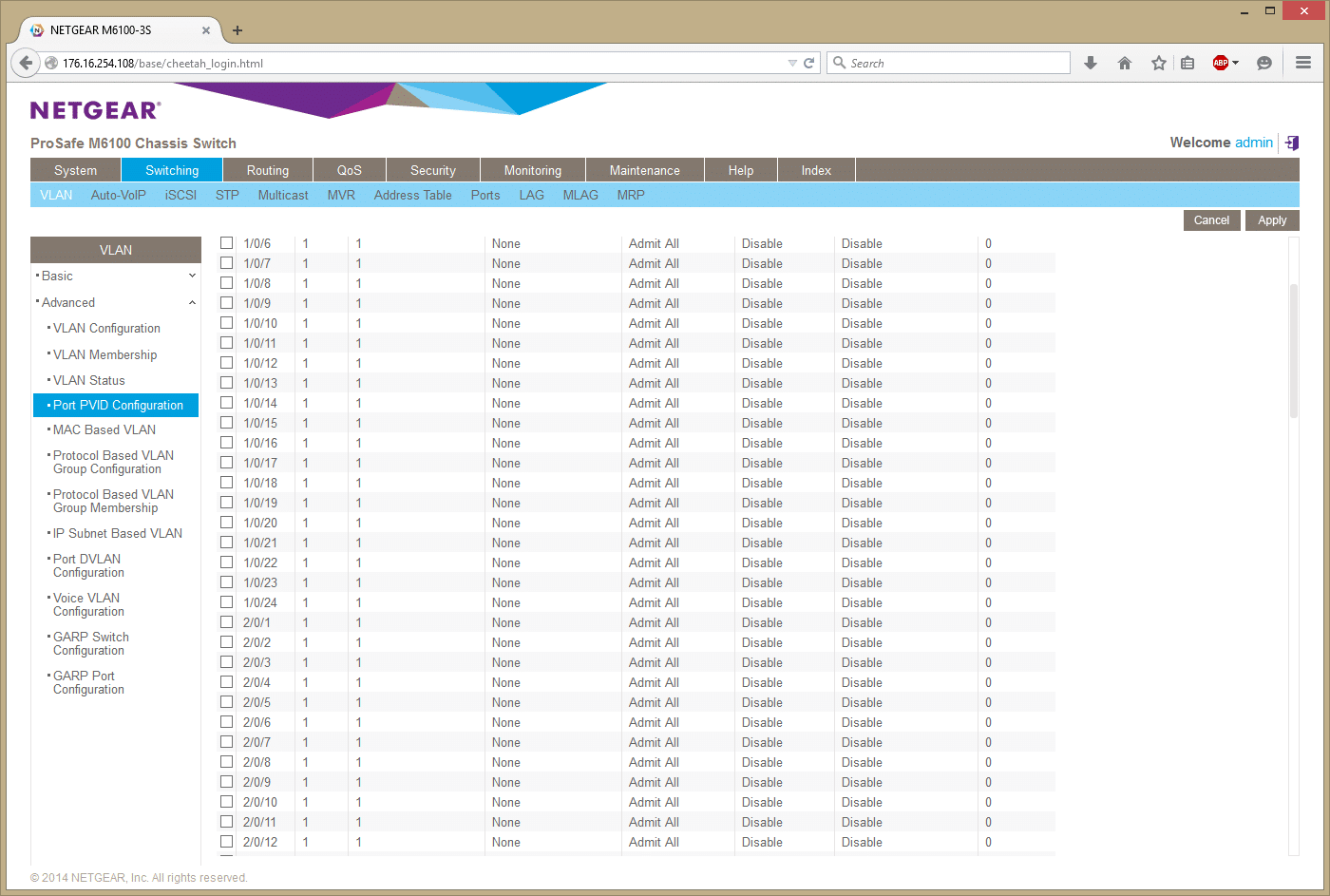
Task: Go to the browser home icon
Action: point(1125,63)
